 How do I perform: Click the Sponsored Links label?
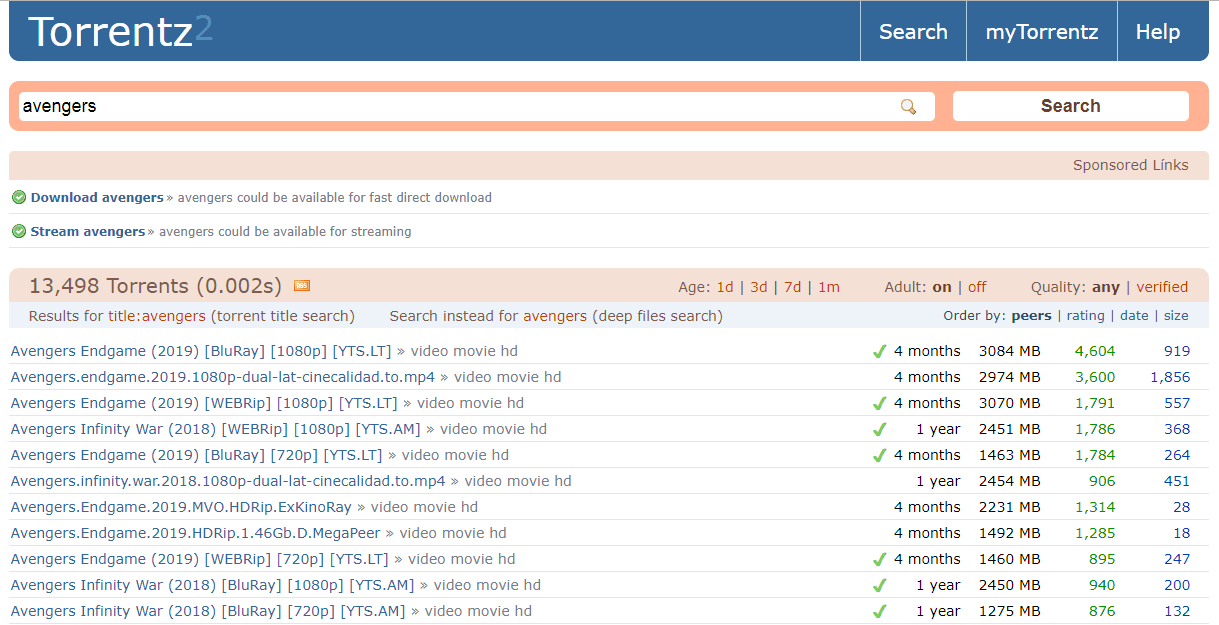(x=1131, y=165)
